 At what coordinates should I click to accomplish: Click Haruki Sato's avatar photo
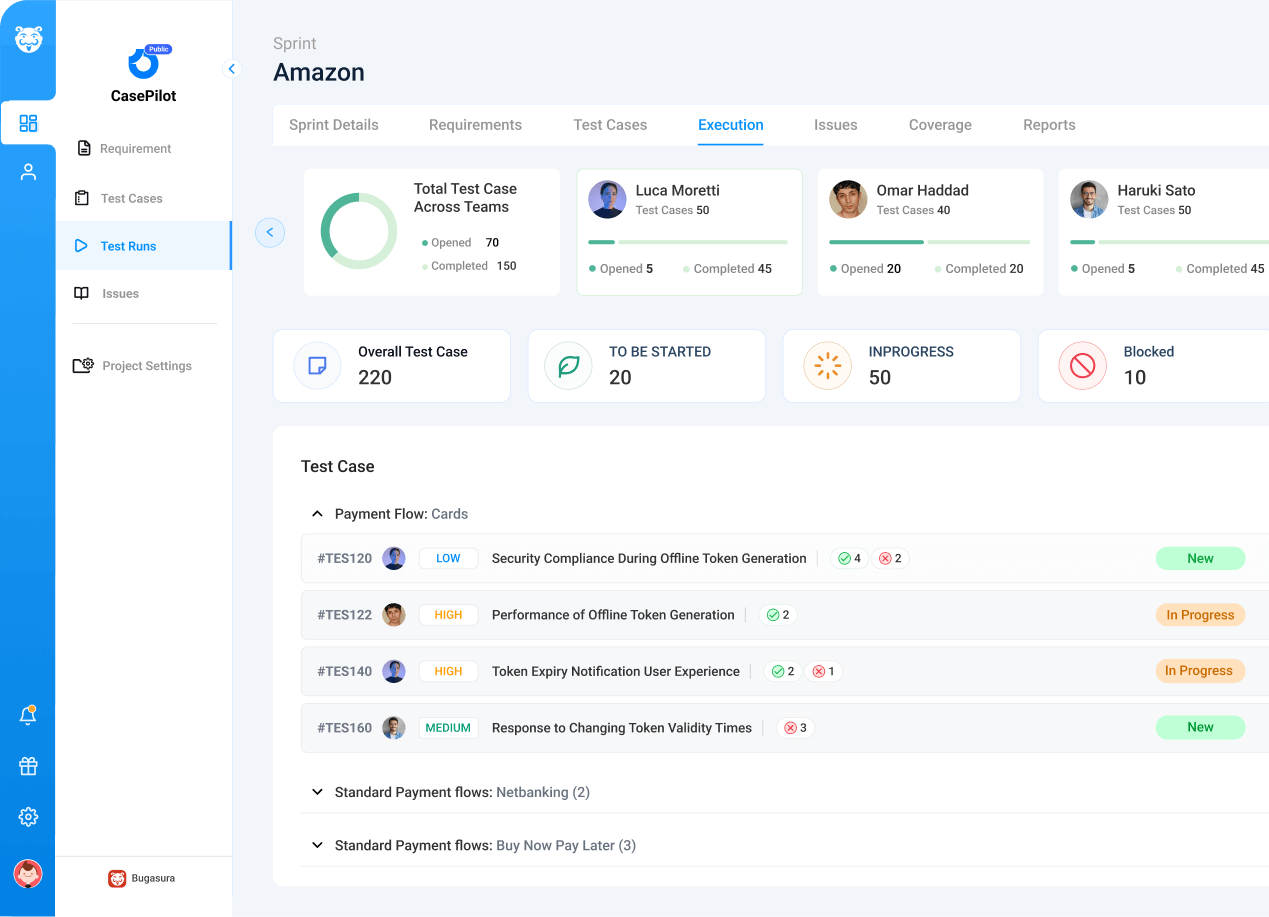click(1089, 199)
